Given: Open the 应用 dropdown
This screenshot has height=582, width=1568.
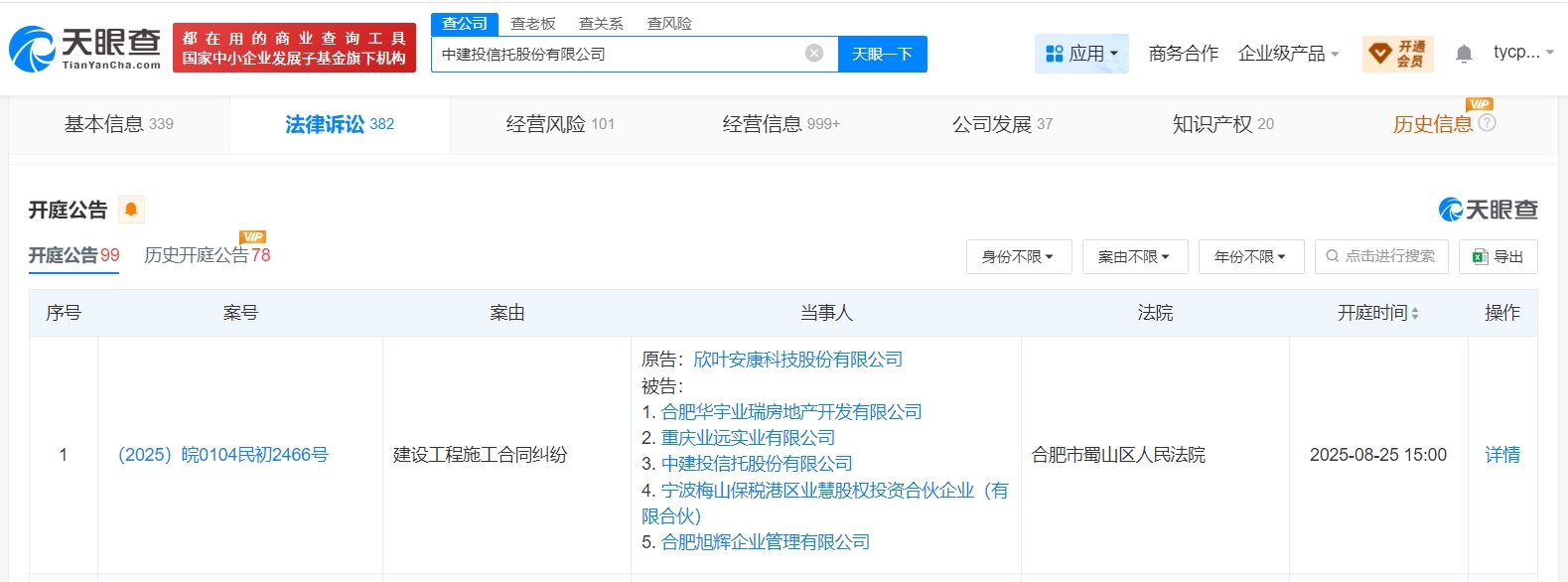Looking at the screenshot, I should pyautogui.click(x=1081, y=54).
